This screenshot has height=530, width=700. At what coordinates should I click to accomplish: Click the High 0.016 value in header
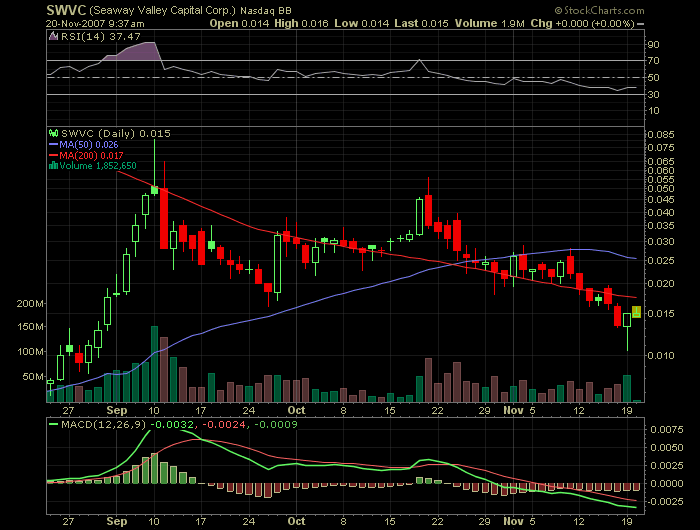coord(301,24)
